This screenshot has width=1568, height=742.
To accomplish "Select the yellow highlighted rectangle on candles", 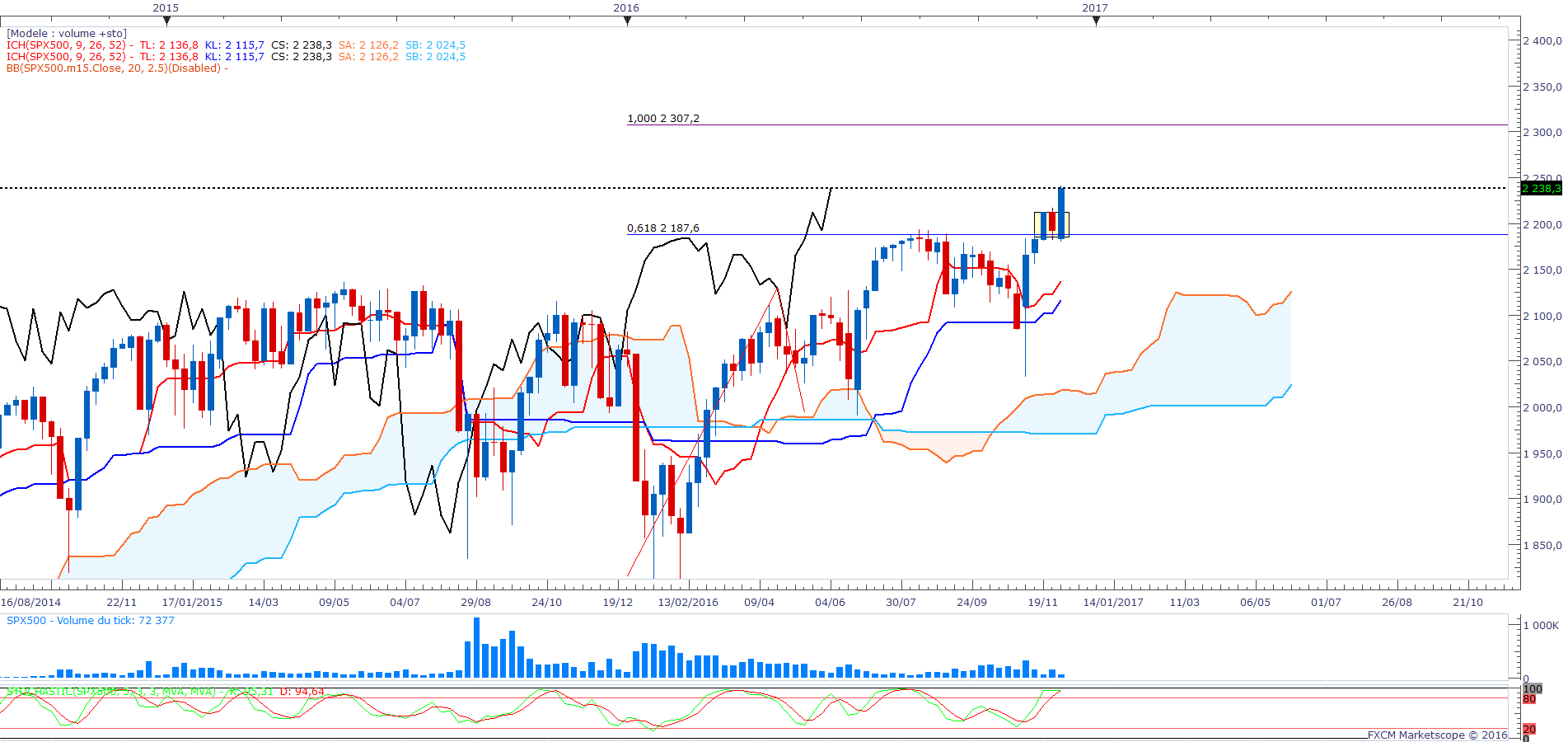I will click(x=1051, y=224).
